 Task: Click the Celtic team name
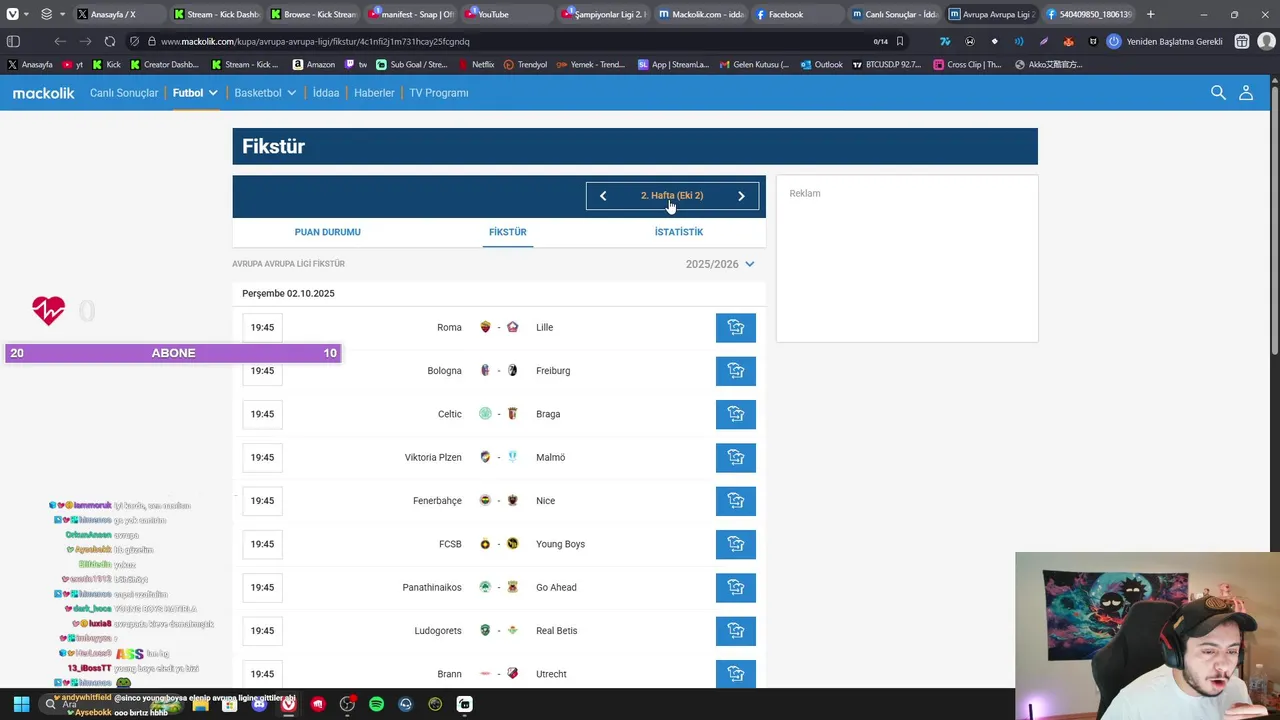(x=450, y=414)
